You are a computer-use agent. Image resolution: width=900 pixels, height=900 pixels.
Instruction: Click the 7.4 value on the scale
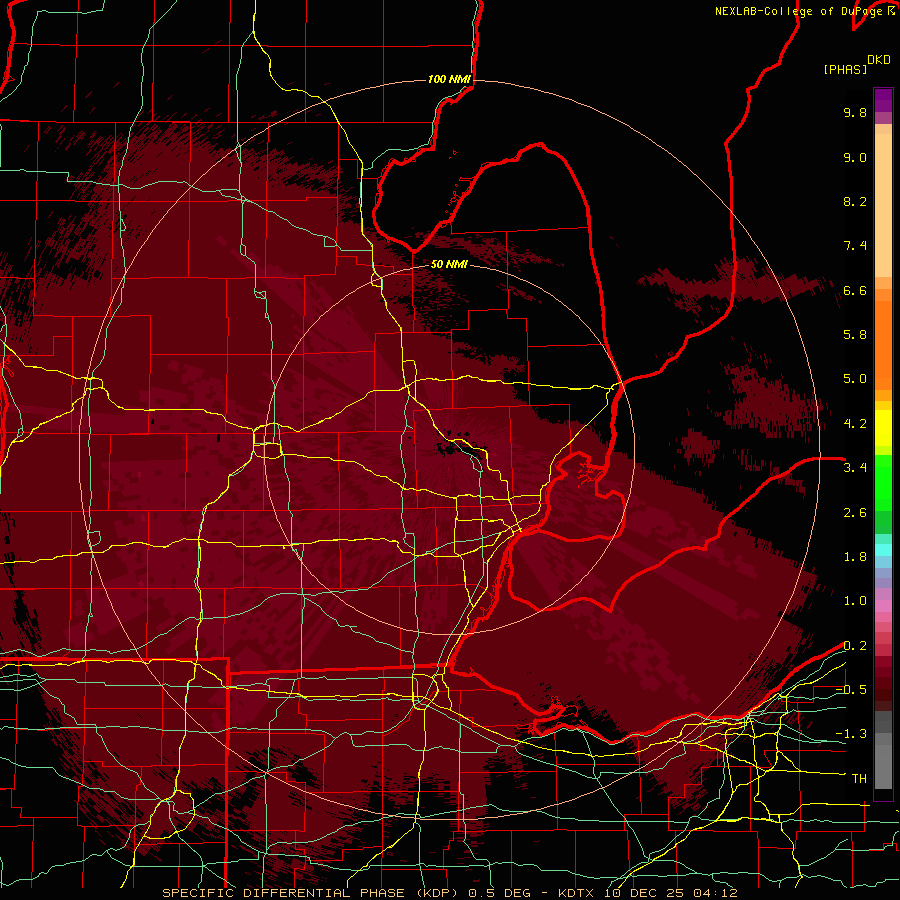(855, 246)
